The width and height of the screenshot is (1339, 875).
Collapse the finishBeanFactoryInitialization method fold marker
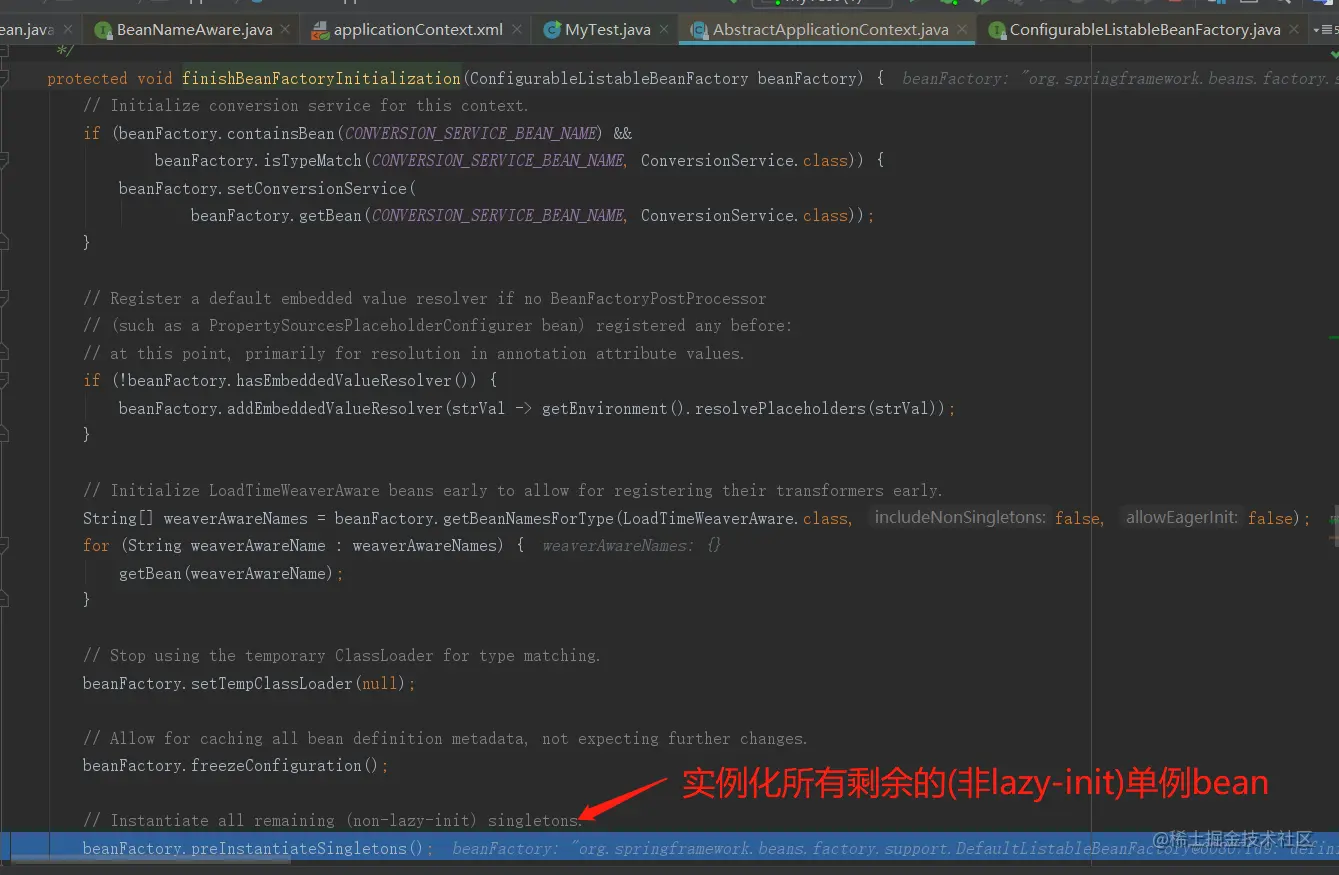click(3, 78)
